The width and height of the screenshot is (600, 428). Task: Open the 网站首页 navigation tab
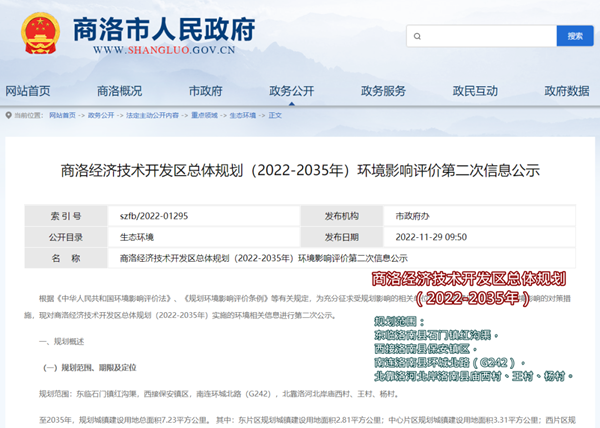[x=27, y=91]
